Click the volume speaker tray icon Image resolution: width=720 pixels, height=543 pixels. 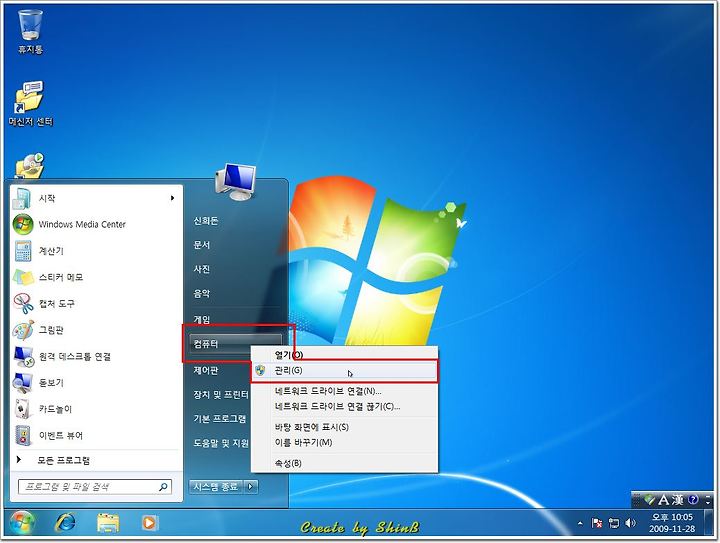tap(630, 523)
